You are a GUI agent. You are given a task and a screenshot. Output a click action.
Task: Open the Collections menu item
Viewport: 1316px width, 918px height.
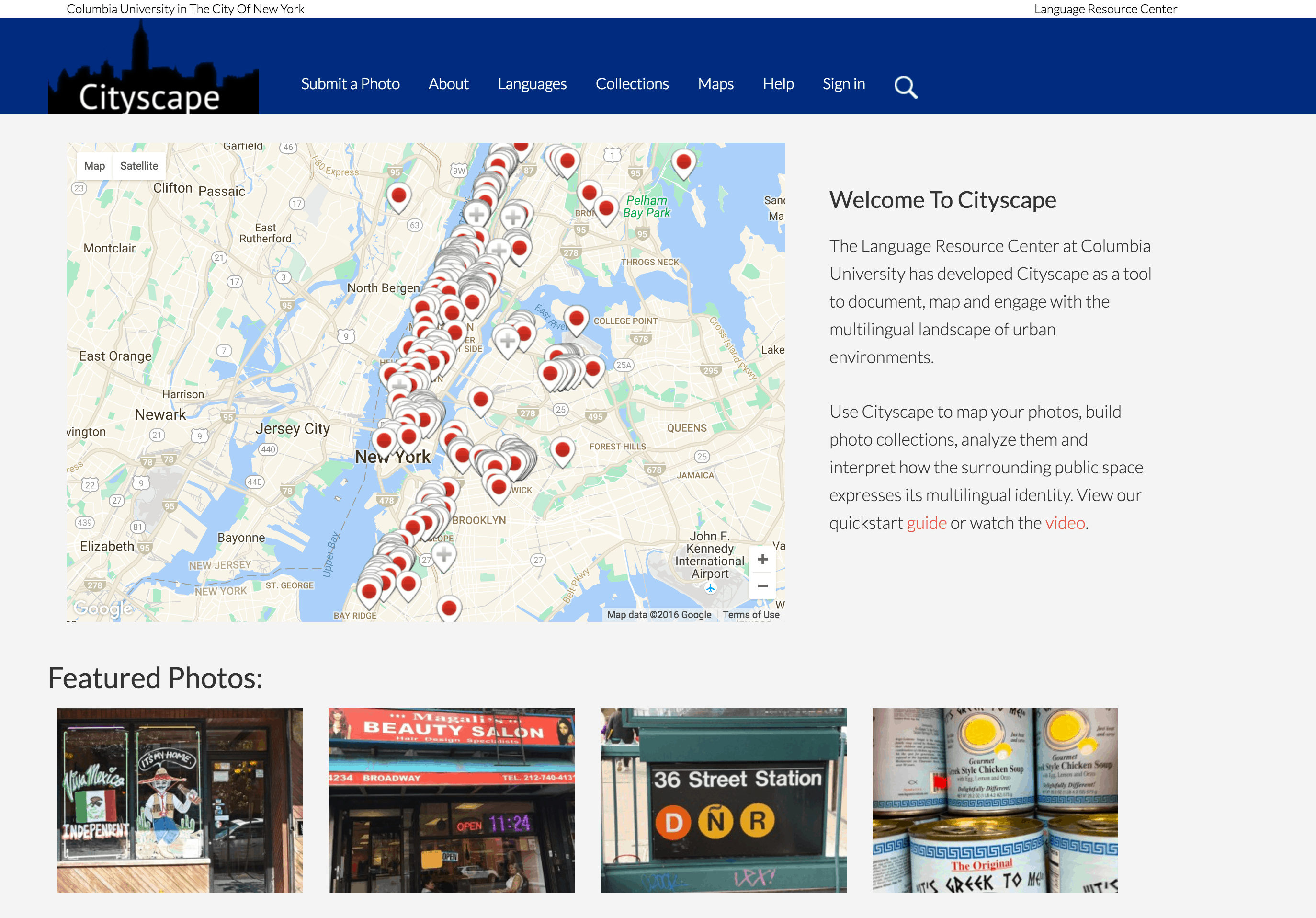coord(632,84)
